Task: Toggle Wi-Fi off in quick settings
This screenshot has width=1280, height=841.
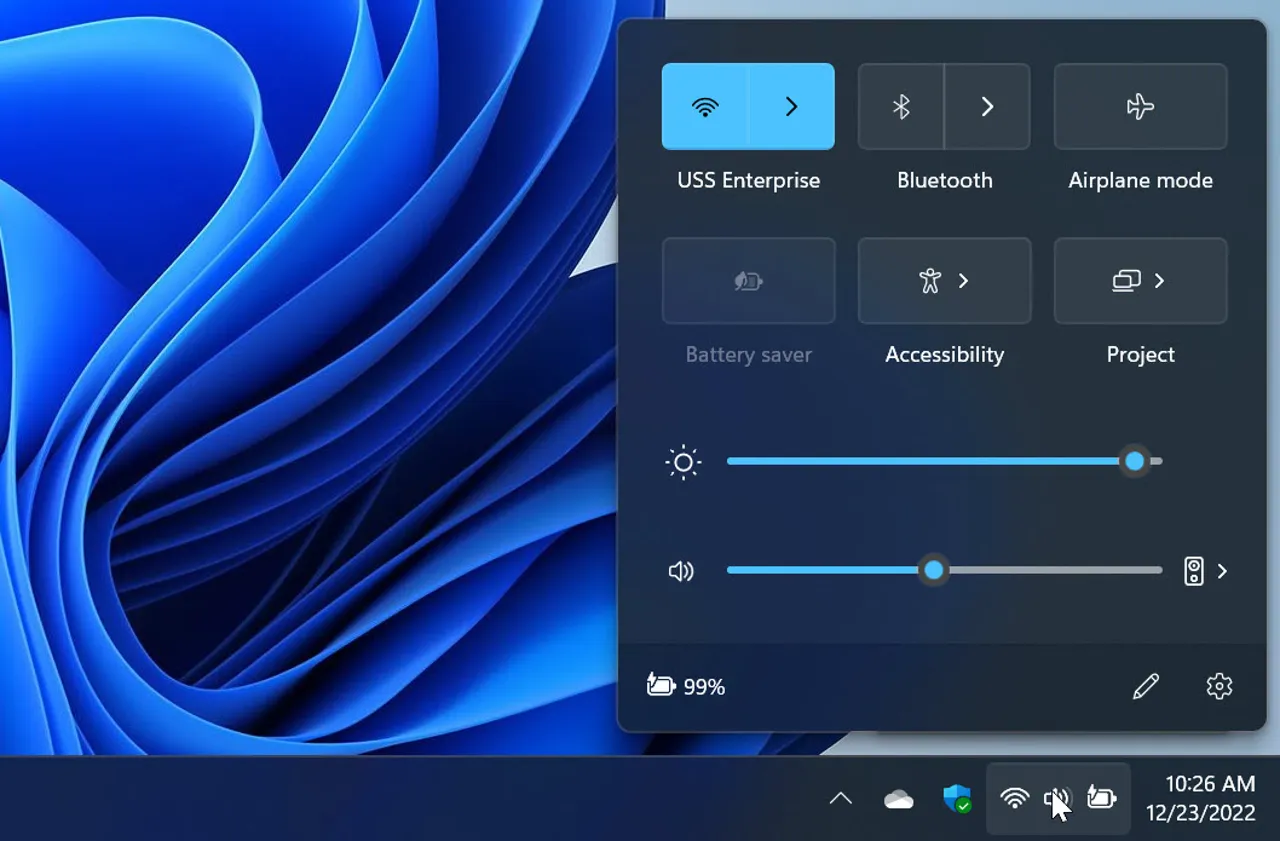Action: pos(705,107)
